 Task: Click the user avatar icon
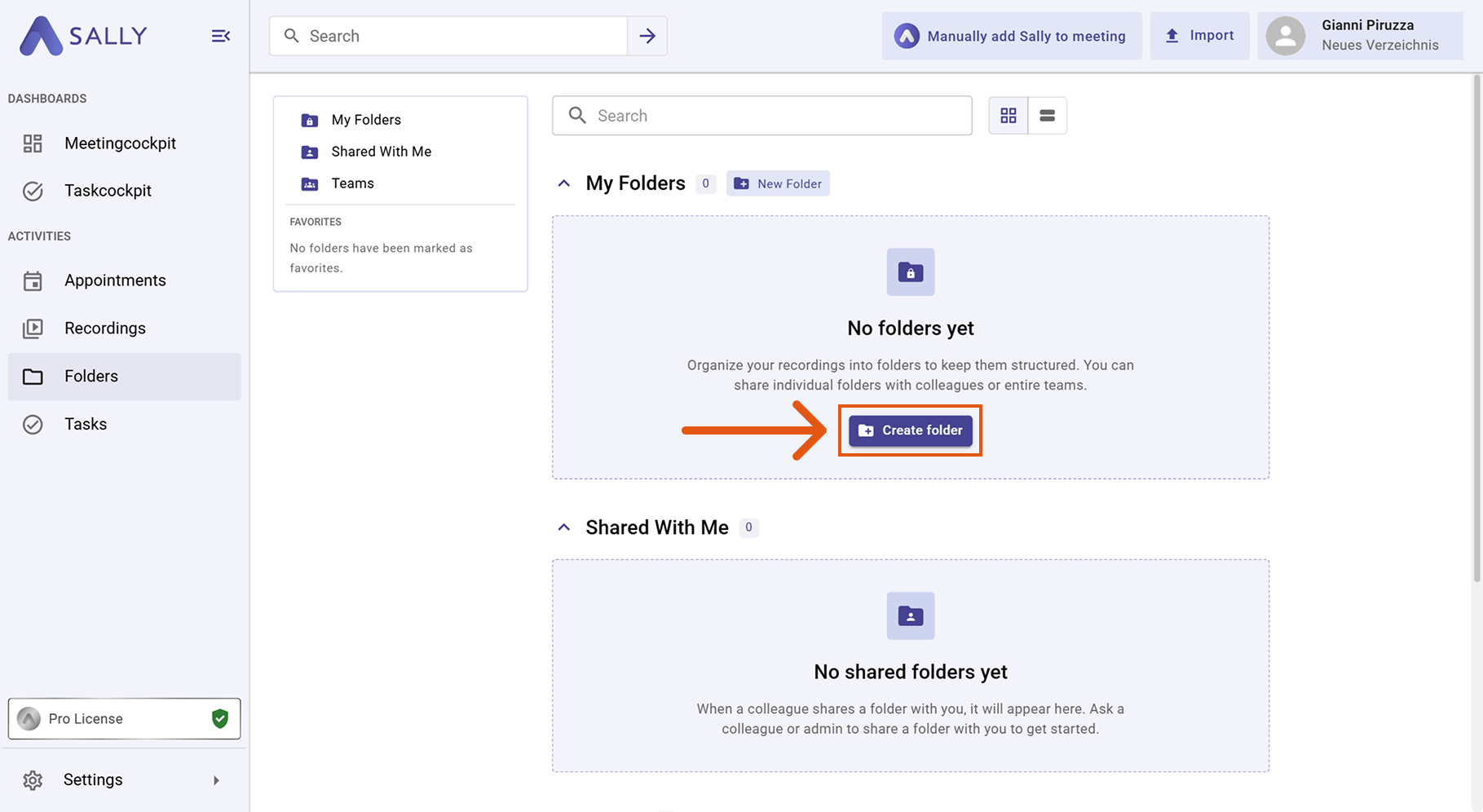pos(1286,36)
